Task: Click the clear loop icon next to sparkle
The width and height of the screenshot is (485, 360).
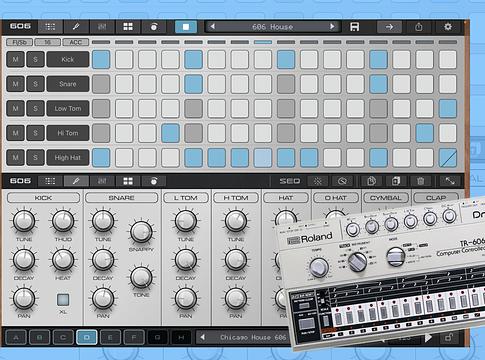Action: 342,181
